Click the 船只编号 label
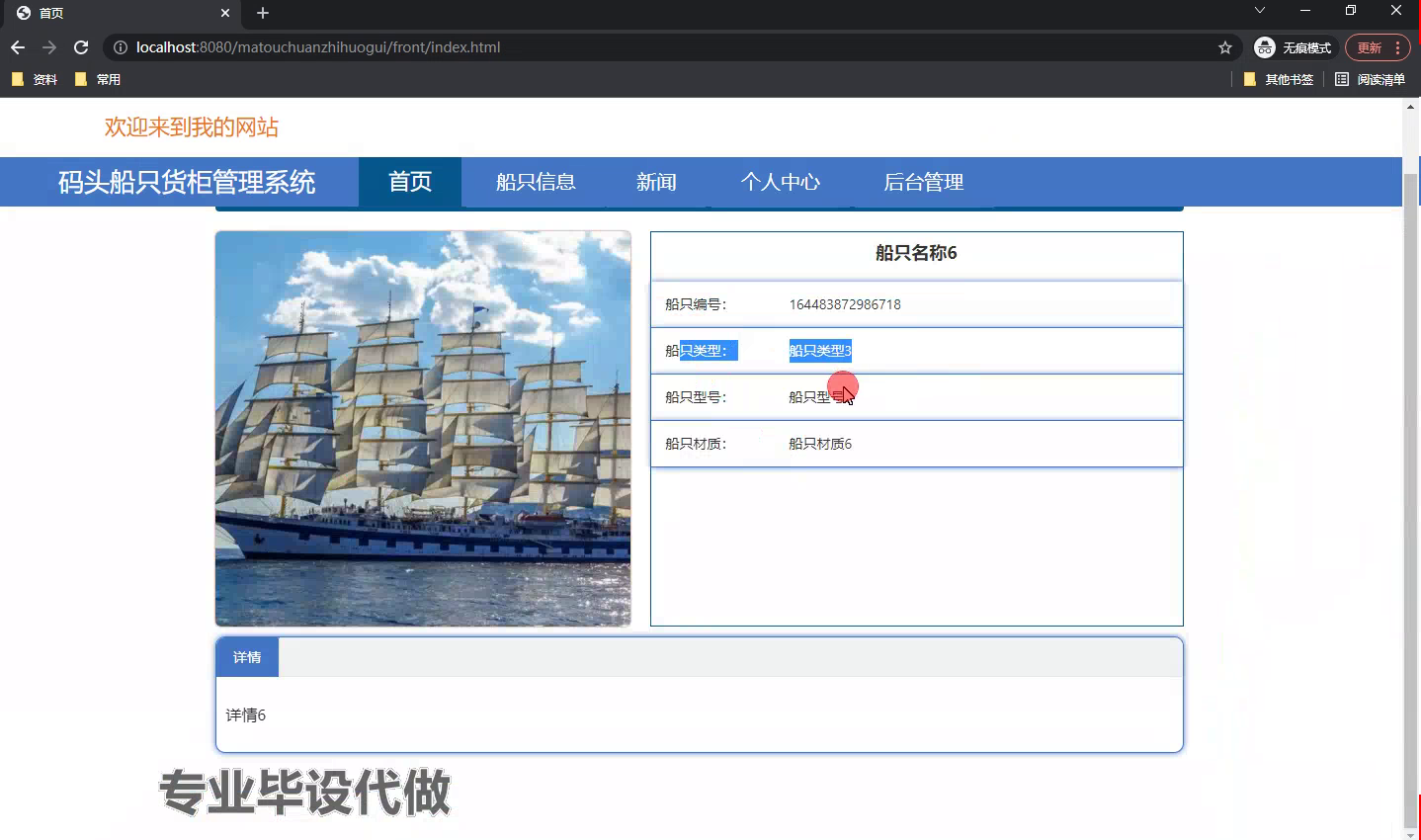Screen dimensions: 1421x840 click(696, 304)
